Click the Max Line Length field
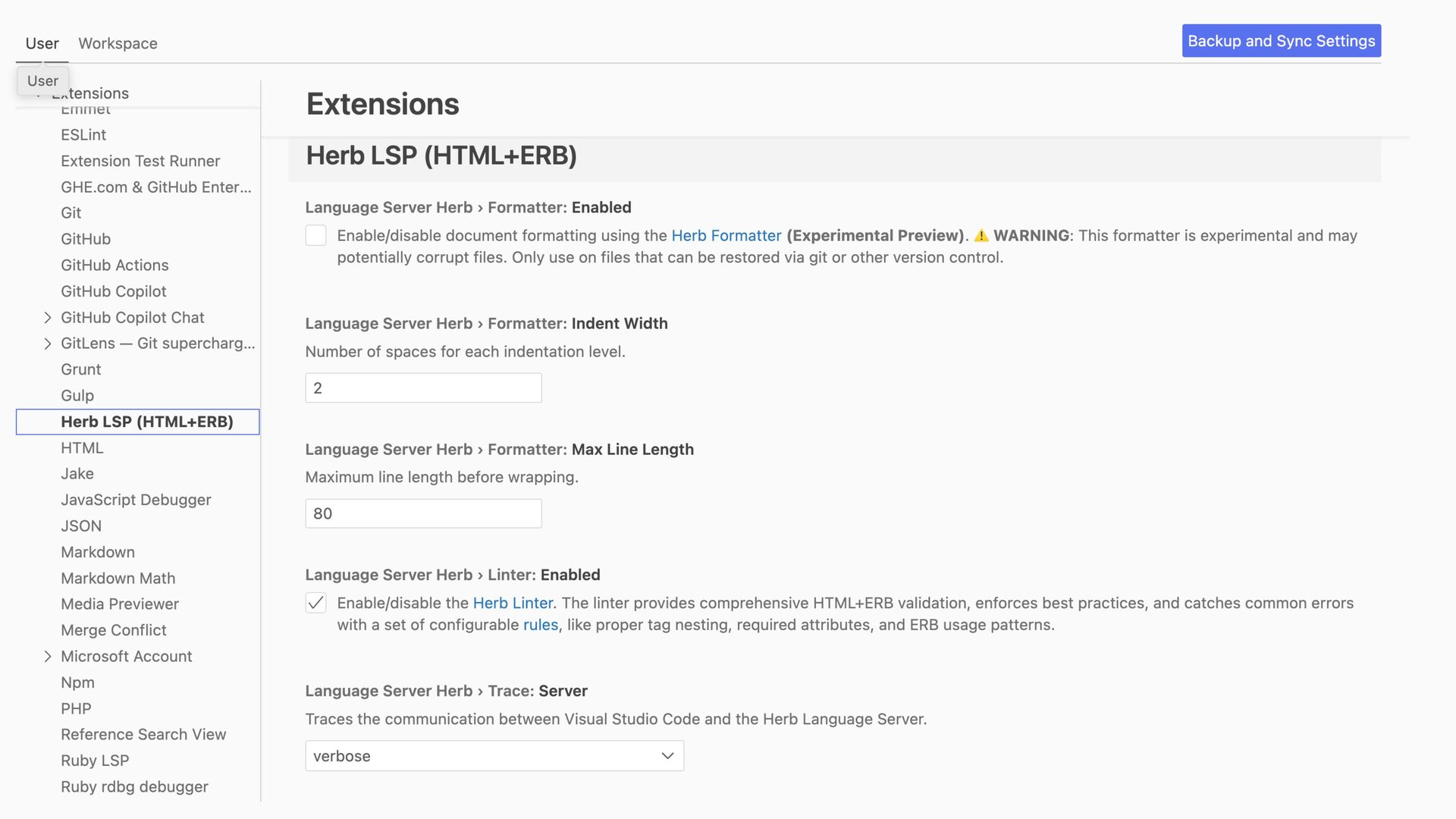1456x819 pixels. click(x=423, y=513)
